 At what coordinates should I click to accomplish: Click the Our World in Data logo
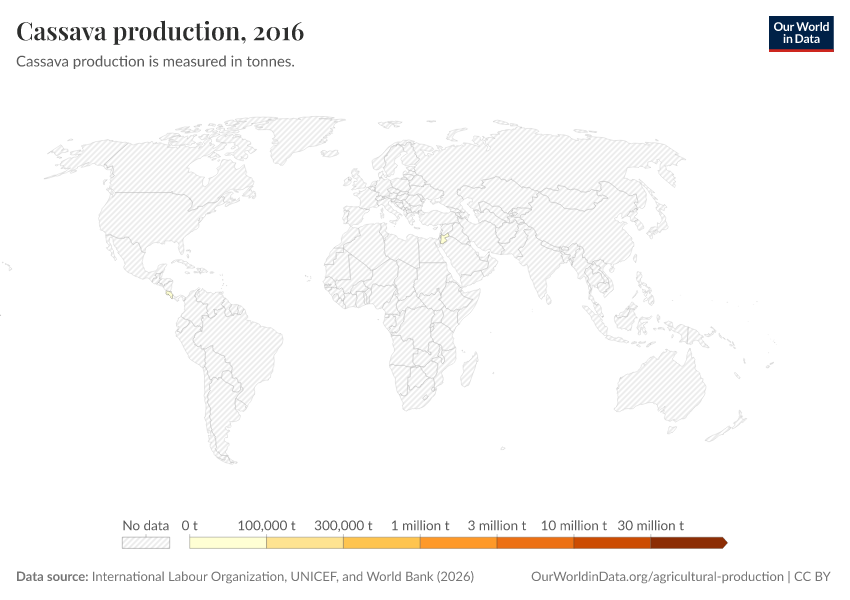pos(800,32)
